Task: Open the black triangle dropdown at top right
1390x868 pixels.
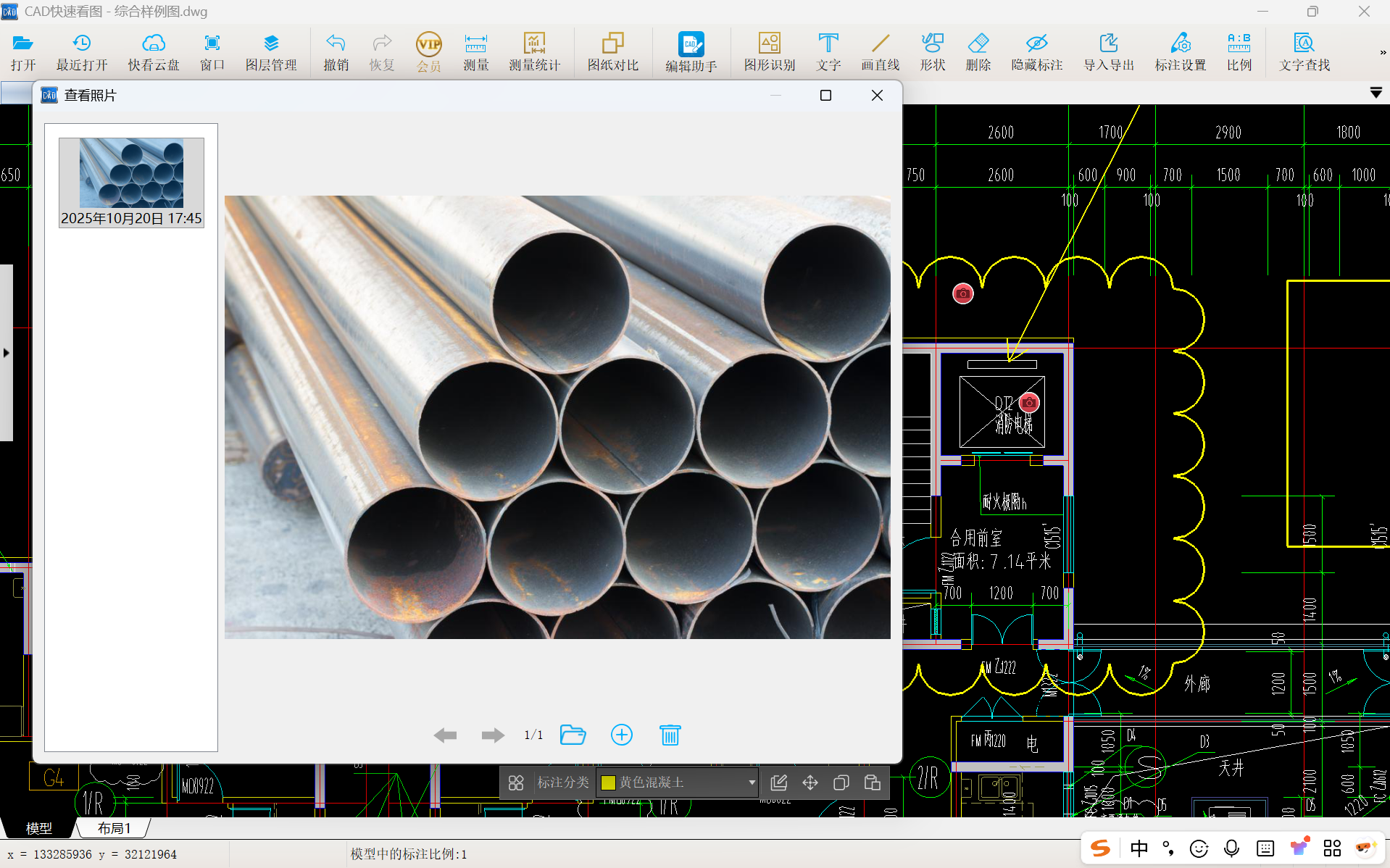Action: [x=1376, y=93]
